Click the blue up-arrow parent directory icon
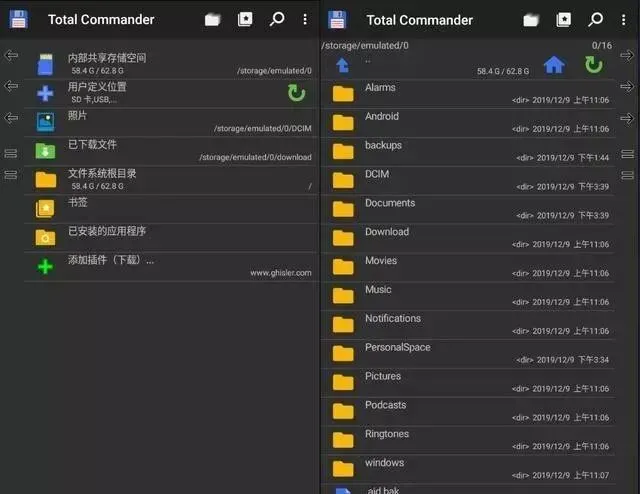Image resolution: width=640 pixels, height=494 pixels. [342, 65]
